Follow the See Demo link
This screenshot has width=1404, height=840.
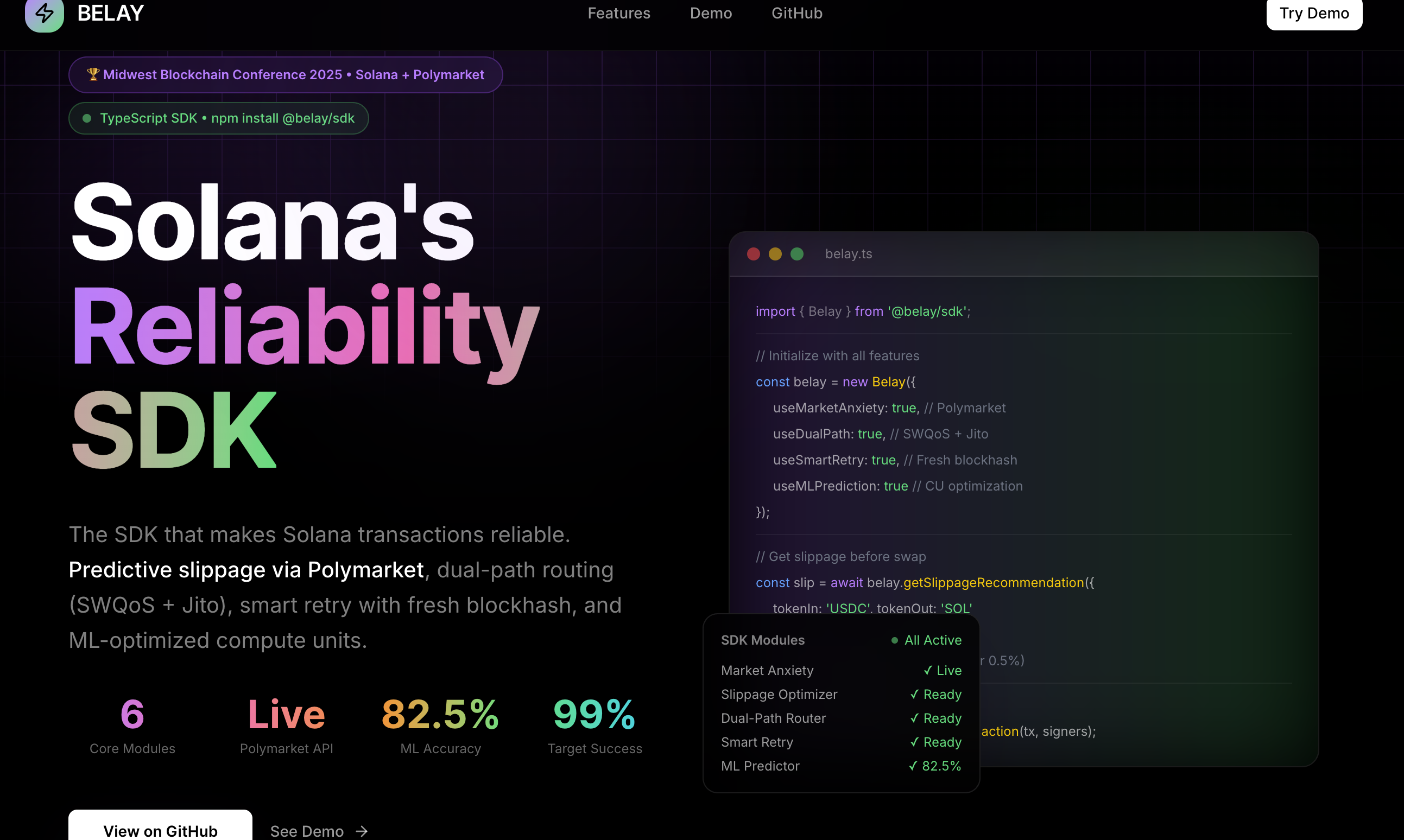point(307,831)
